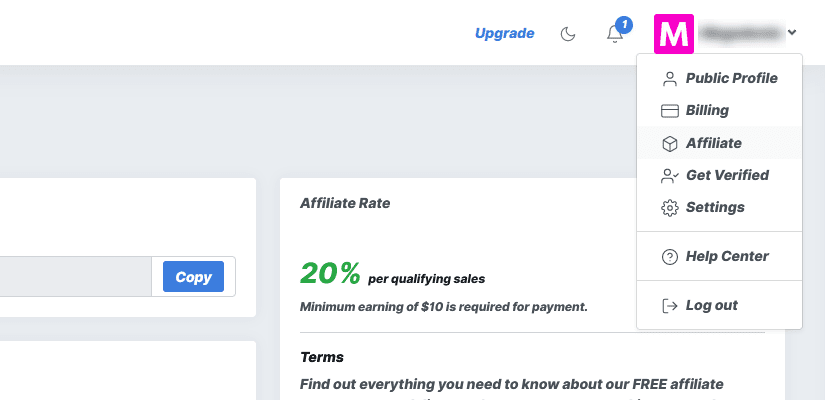Click the affiliate link input field
825x400 pixels.
click(x=75, y=277)
